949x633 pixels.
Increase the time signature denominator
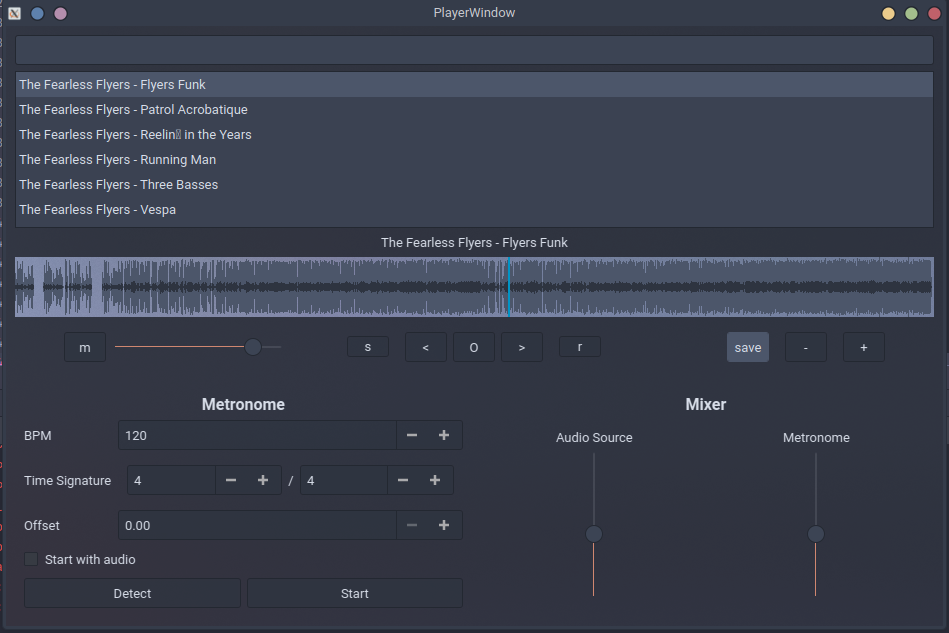(x=435, y=480)
